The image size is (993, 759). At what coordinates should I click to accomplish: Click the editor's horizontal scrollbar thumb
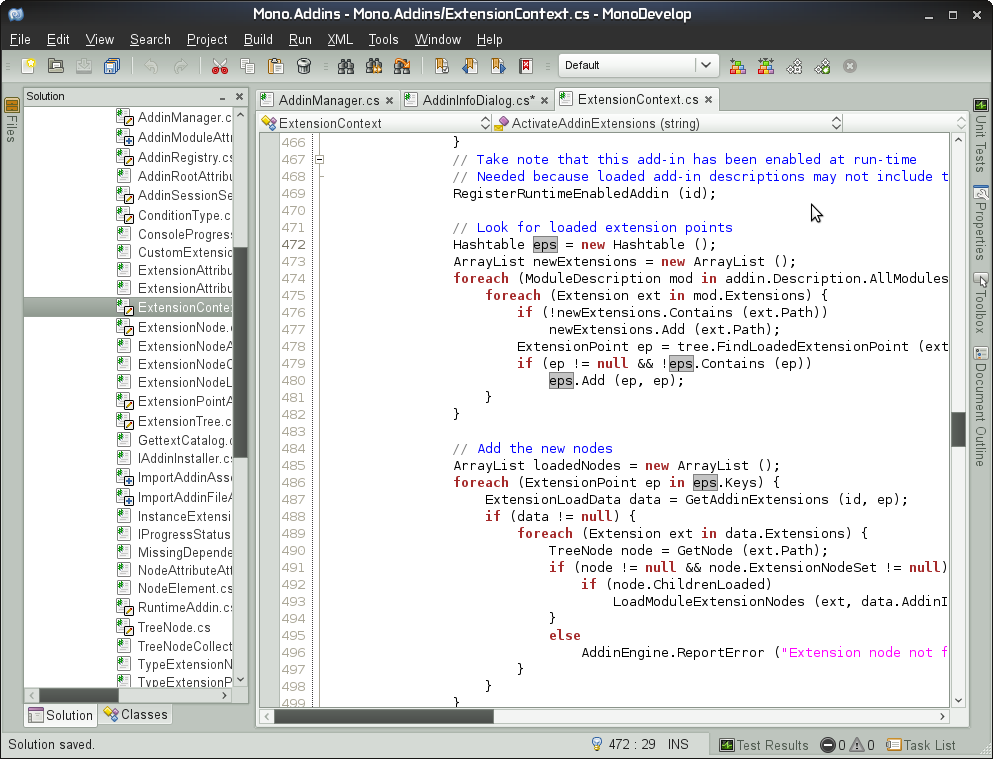384,716
